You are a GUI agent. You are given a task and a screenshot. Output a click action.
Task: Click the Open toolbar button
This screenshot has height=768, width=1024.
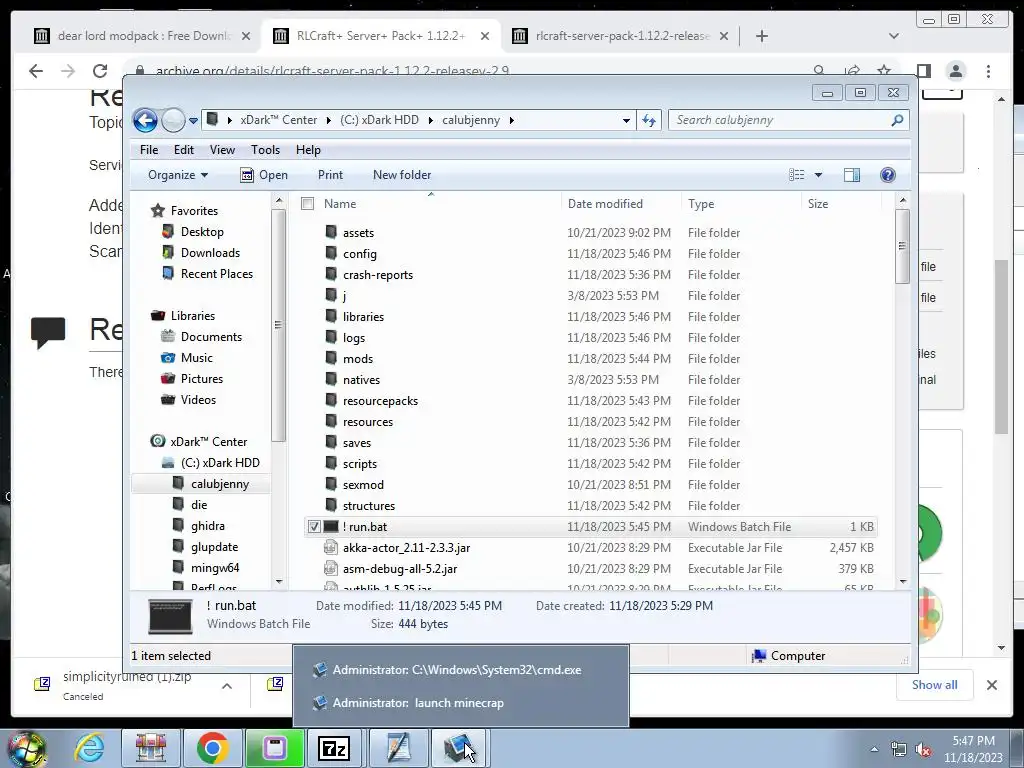[x=264, y=175]
